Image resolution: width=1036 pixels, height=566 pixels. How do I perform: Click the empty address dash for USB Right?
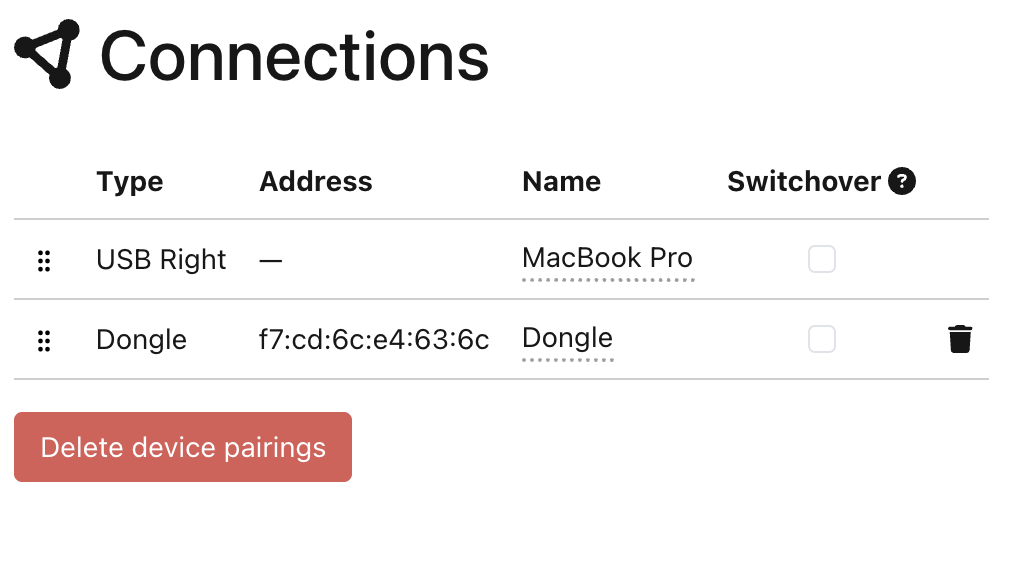pyautogui.click(x=270, y=260)
